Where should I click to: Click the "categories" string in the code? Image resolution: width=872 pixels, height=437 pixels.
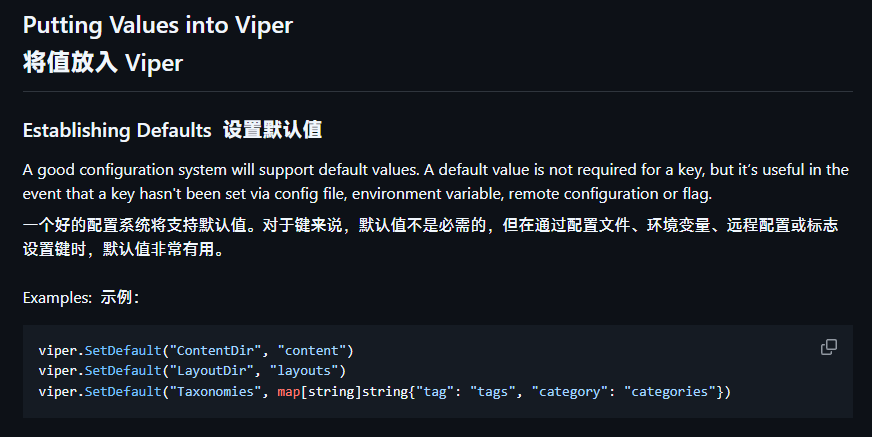672,391
